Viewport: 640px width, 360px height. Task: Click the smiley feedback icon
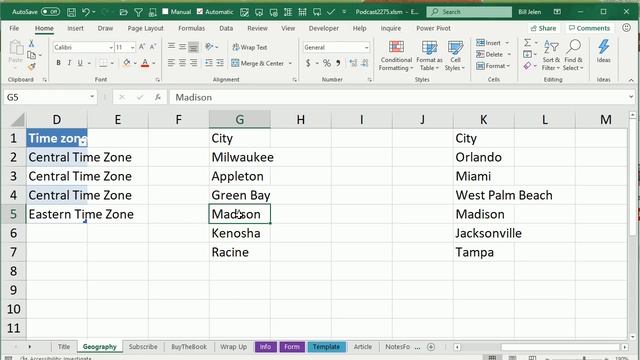tap(627, 28)
